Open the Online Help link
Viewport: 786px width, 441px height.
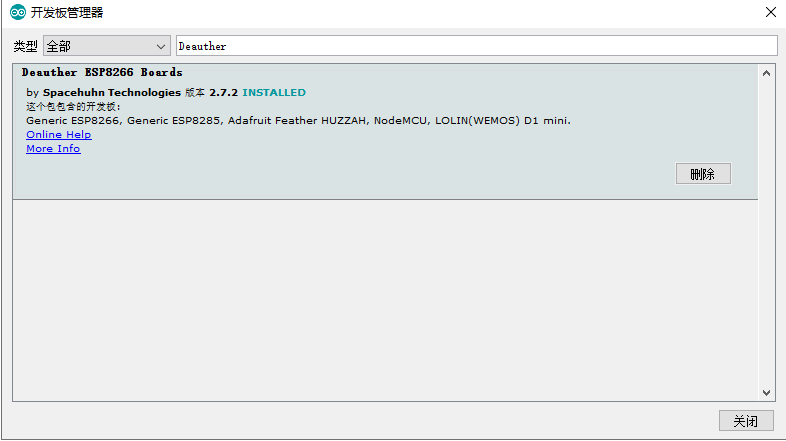(58, 135)
